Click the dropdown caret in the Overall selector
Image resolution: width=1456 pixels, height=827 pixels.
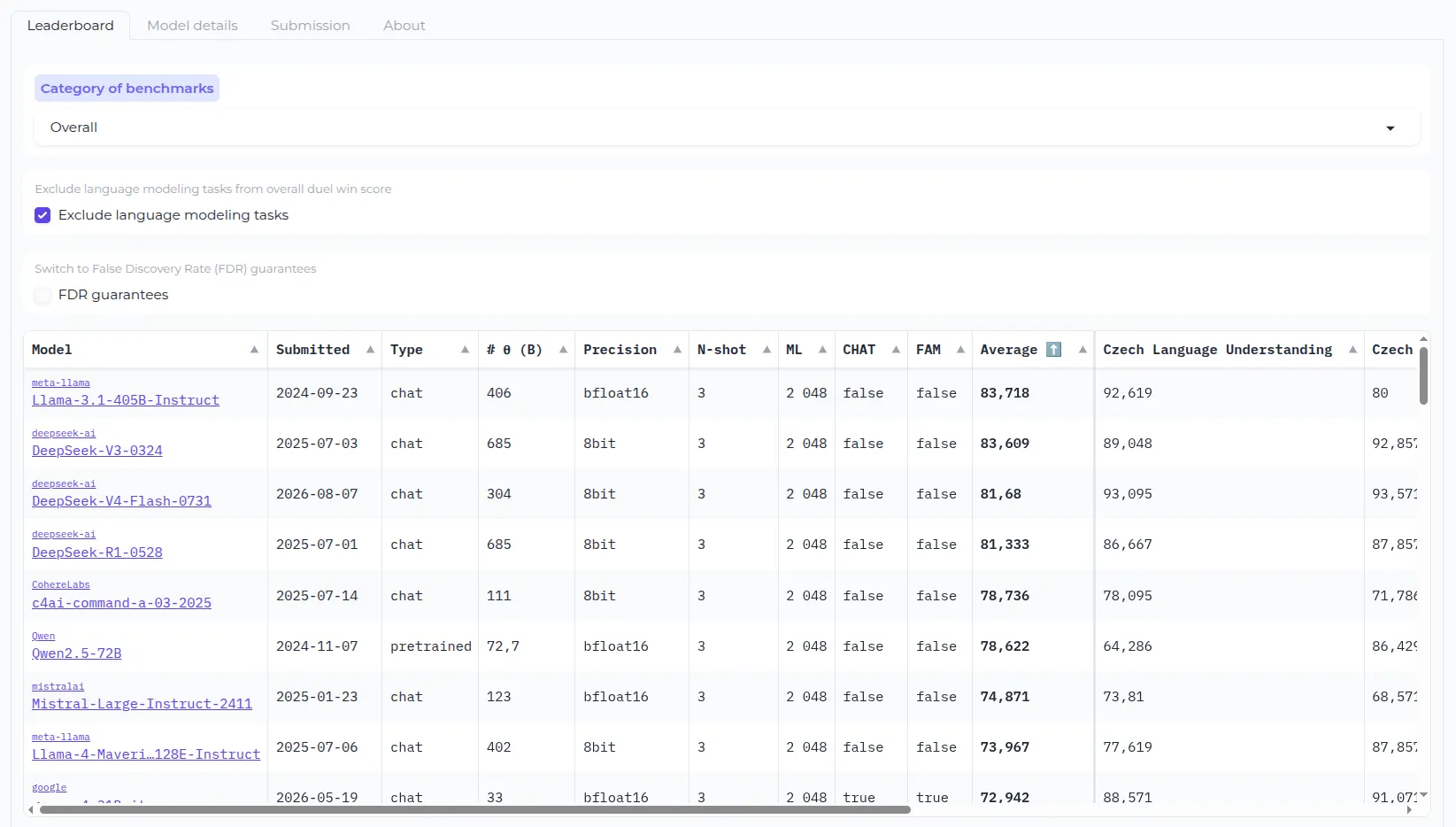pyautogui.click(x=1391, y=128)
